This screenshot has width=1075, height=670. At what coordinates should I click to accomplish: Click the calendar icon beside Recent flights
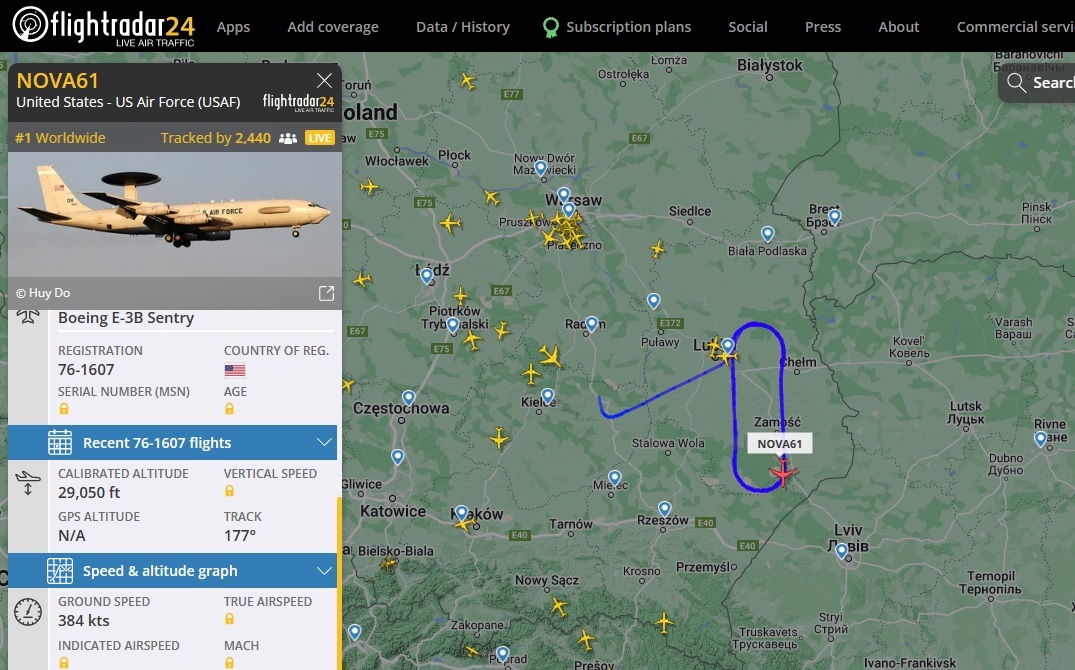tap(60, 442)
